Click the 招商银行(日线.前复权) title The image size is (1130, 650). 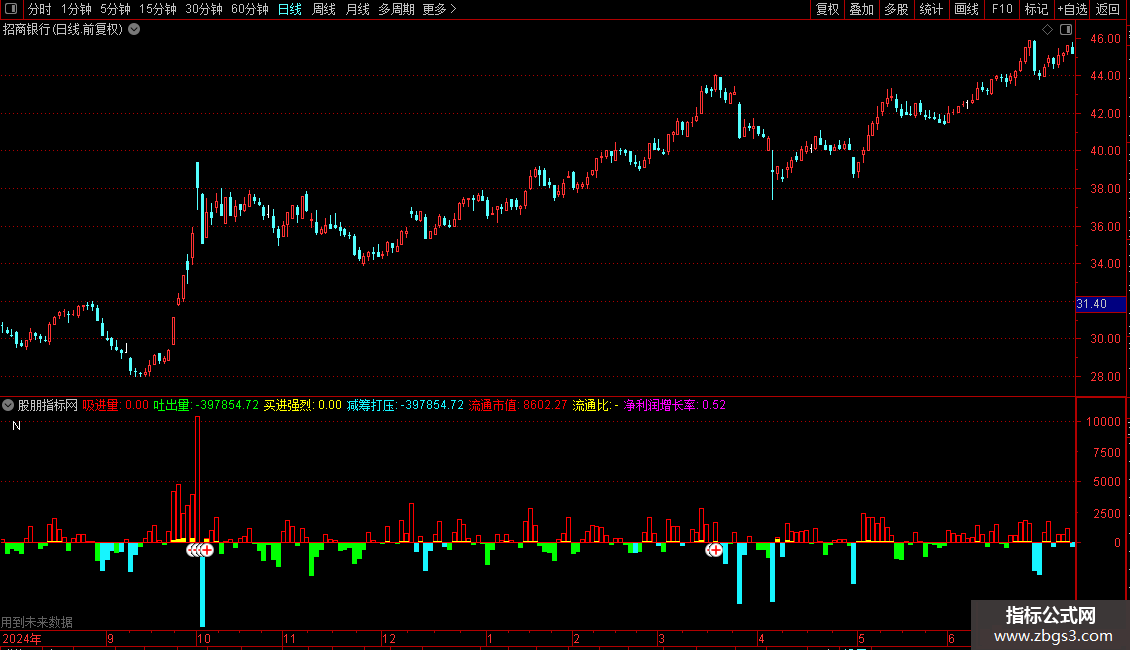pos(63,30)
